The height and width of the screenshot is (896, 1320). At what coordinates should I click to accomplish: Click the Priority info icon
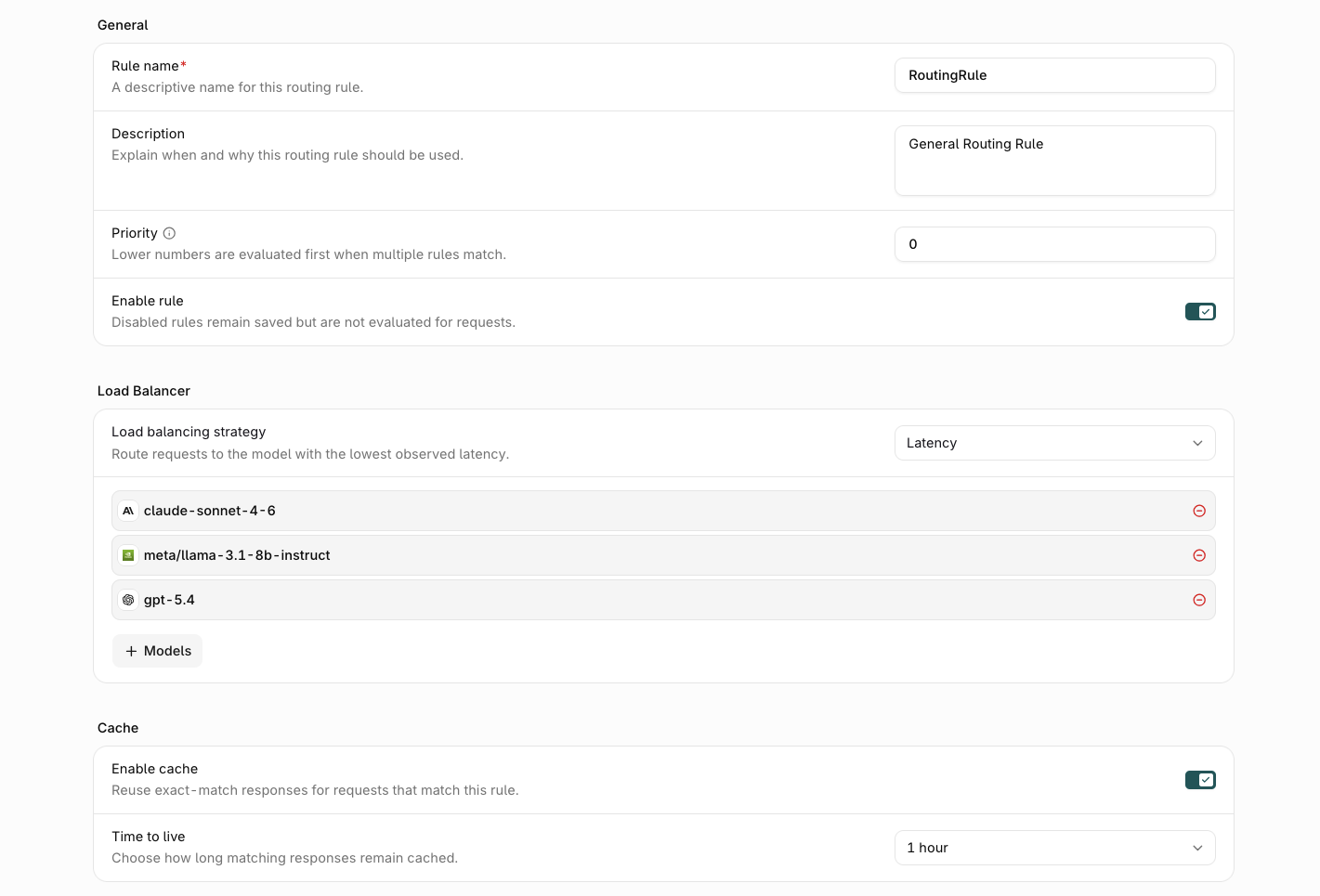coord(169,233)
